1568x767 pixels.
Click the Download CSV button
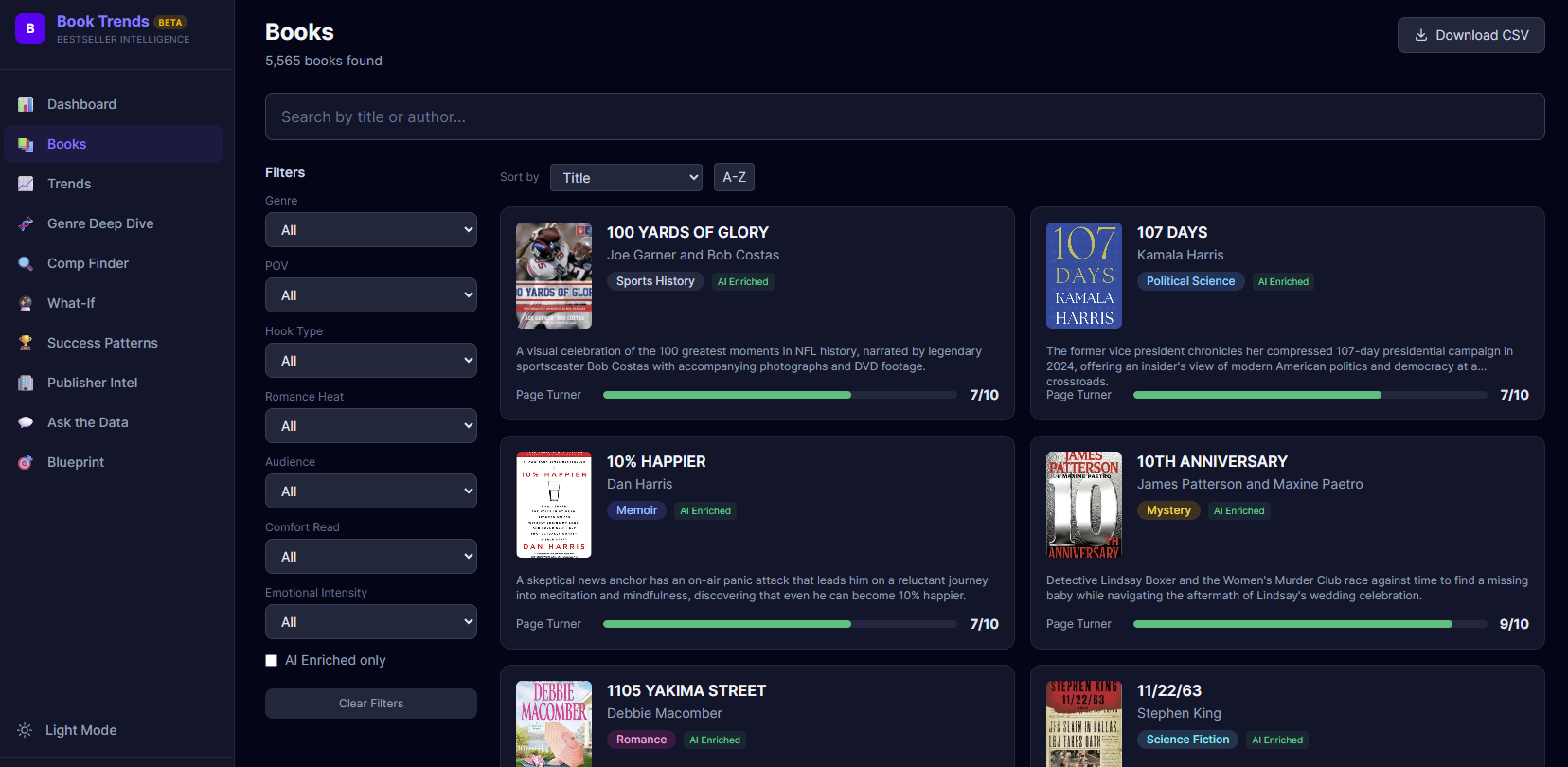click(1470, 35)
